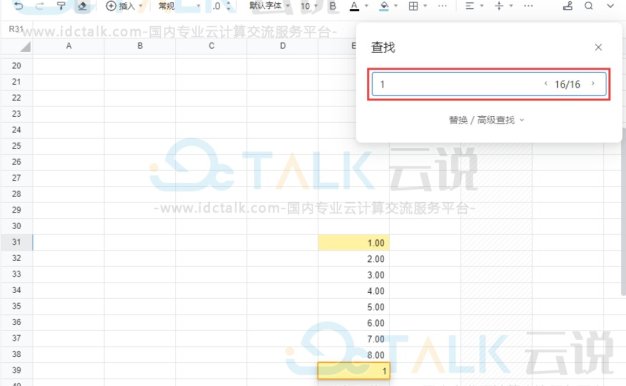Expand the fill color arrow
The width and height of the screenshot is (626, 386).
click(396, 6)
